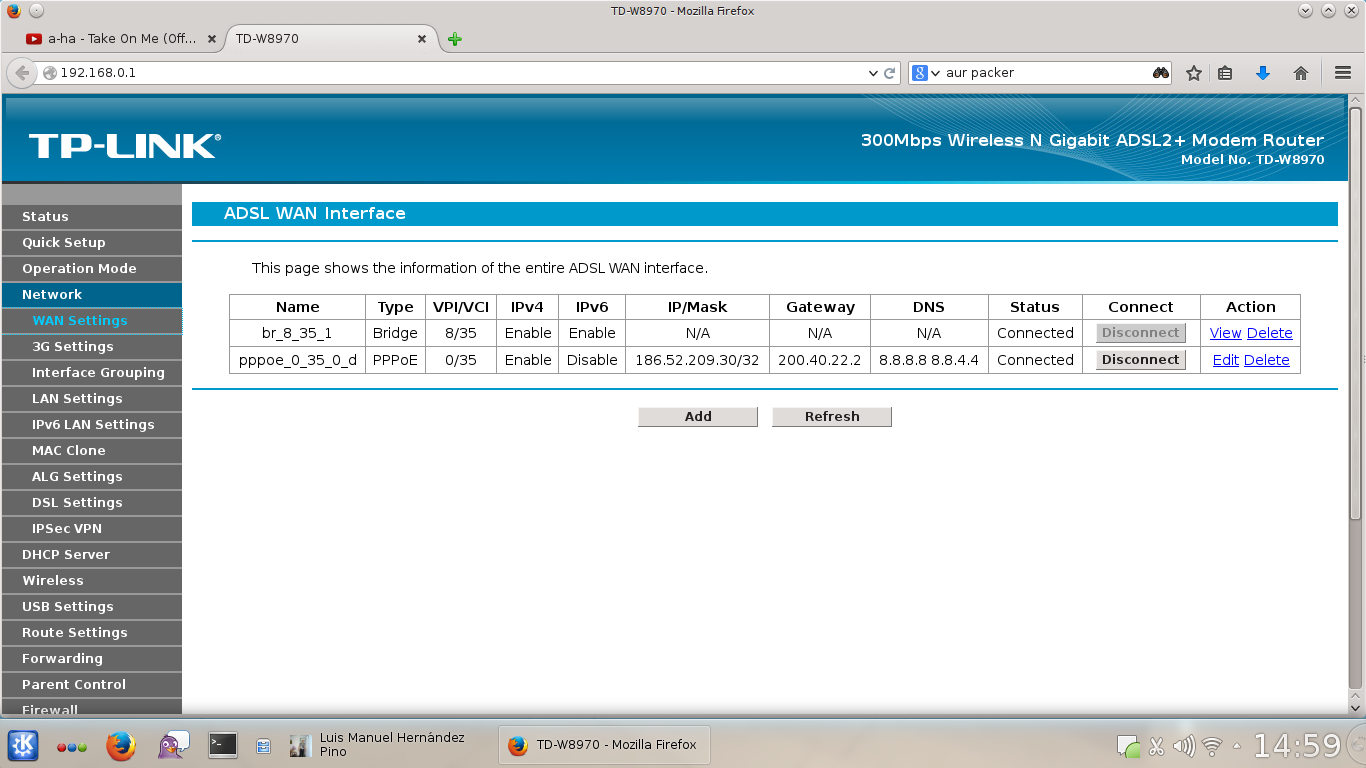Click the colored dots activities icon in taskbar
Viewport: 1366px width, 768px height.
point(72,746)
